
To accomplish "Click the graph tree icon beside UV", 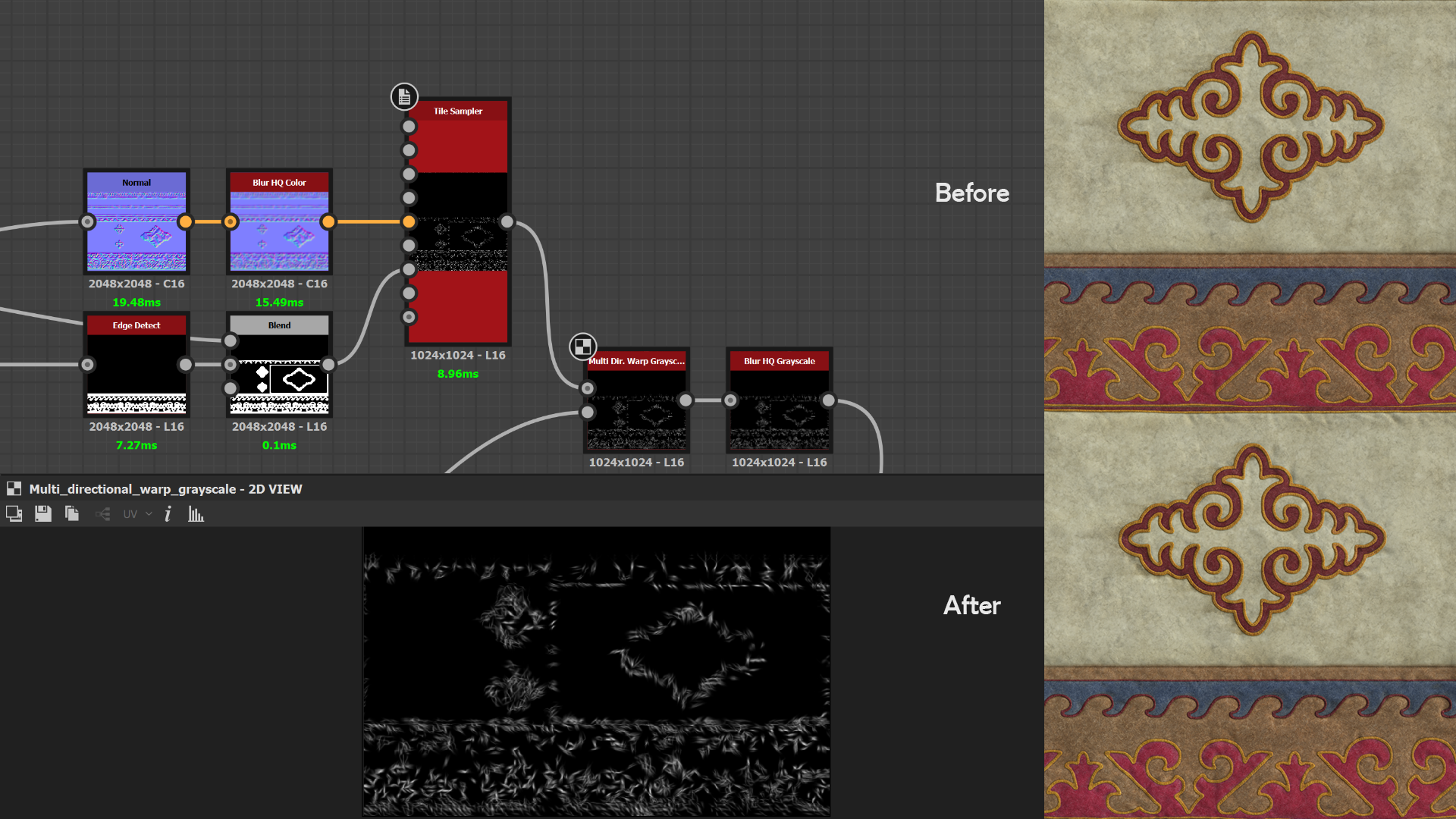I will (102, 514).
